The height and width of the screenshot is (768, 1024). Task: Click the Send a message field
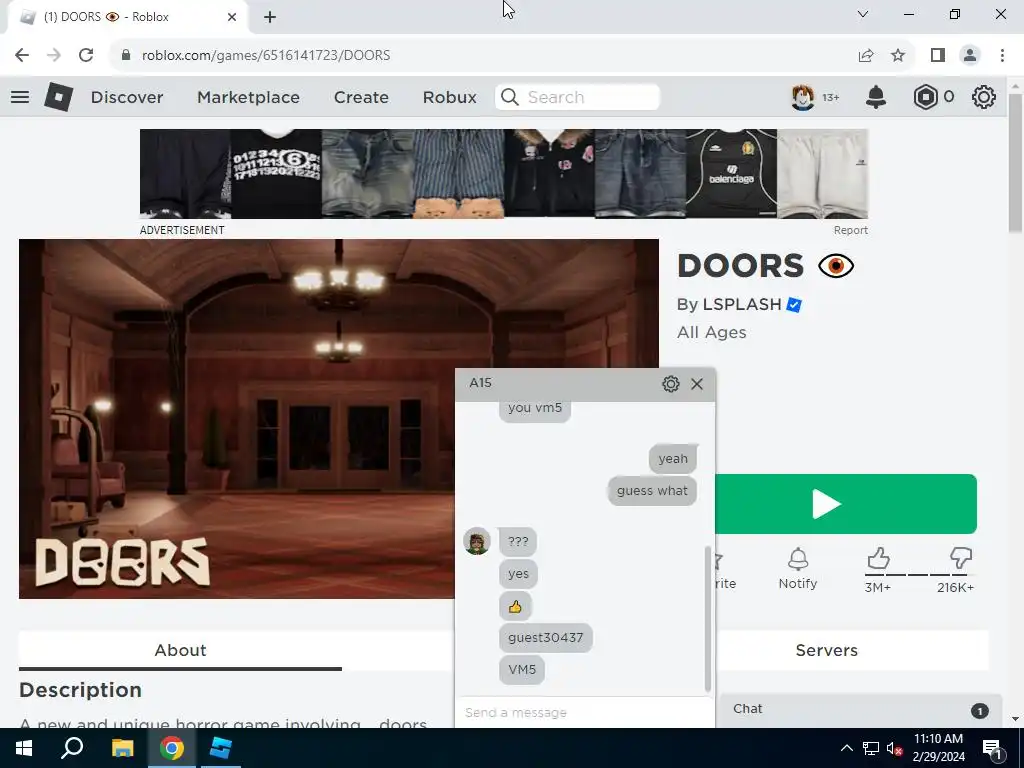click(x=584, y=712)
